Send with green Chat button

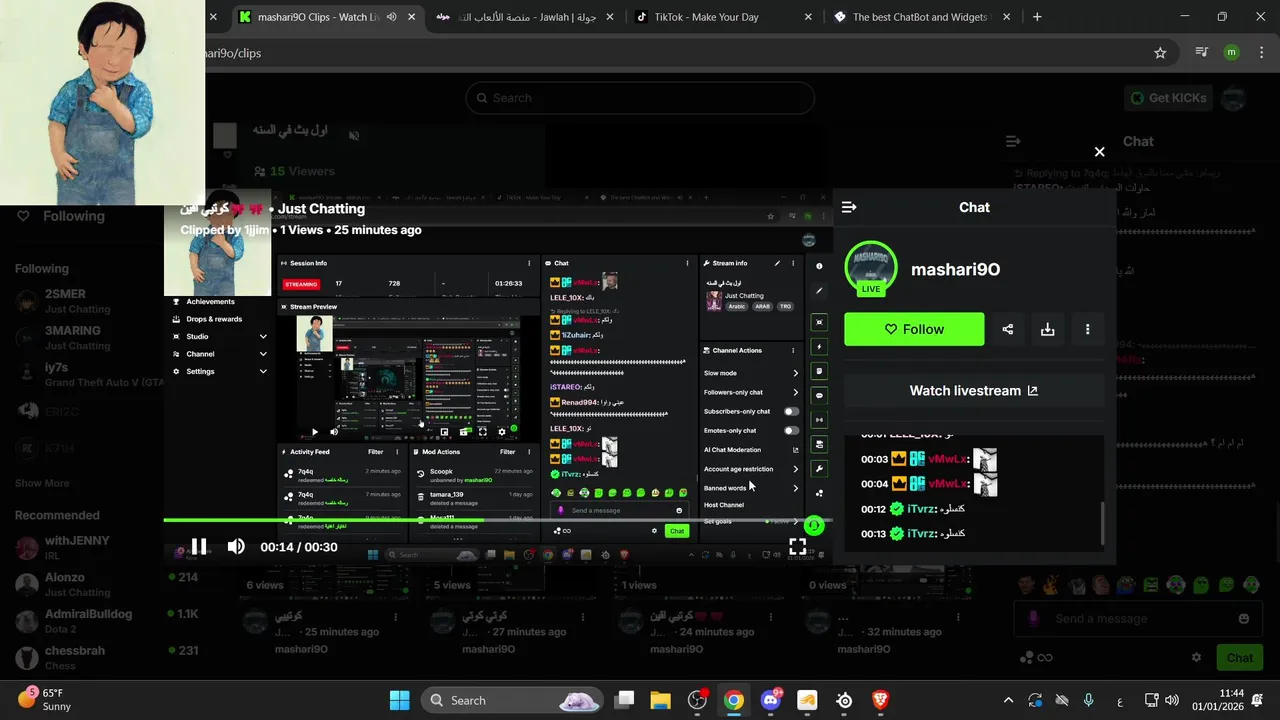(1239, 657)
